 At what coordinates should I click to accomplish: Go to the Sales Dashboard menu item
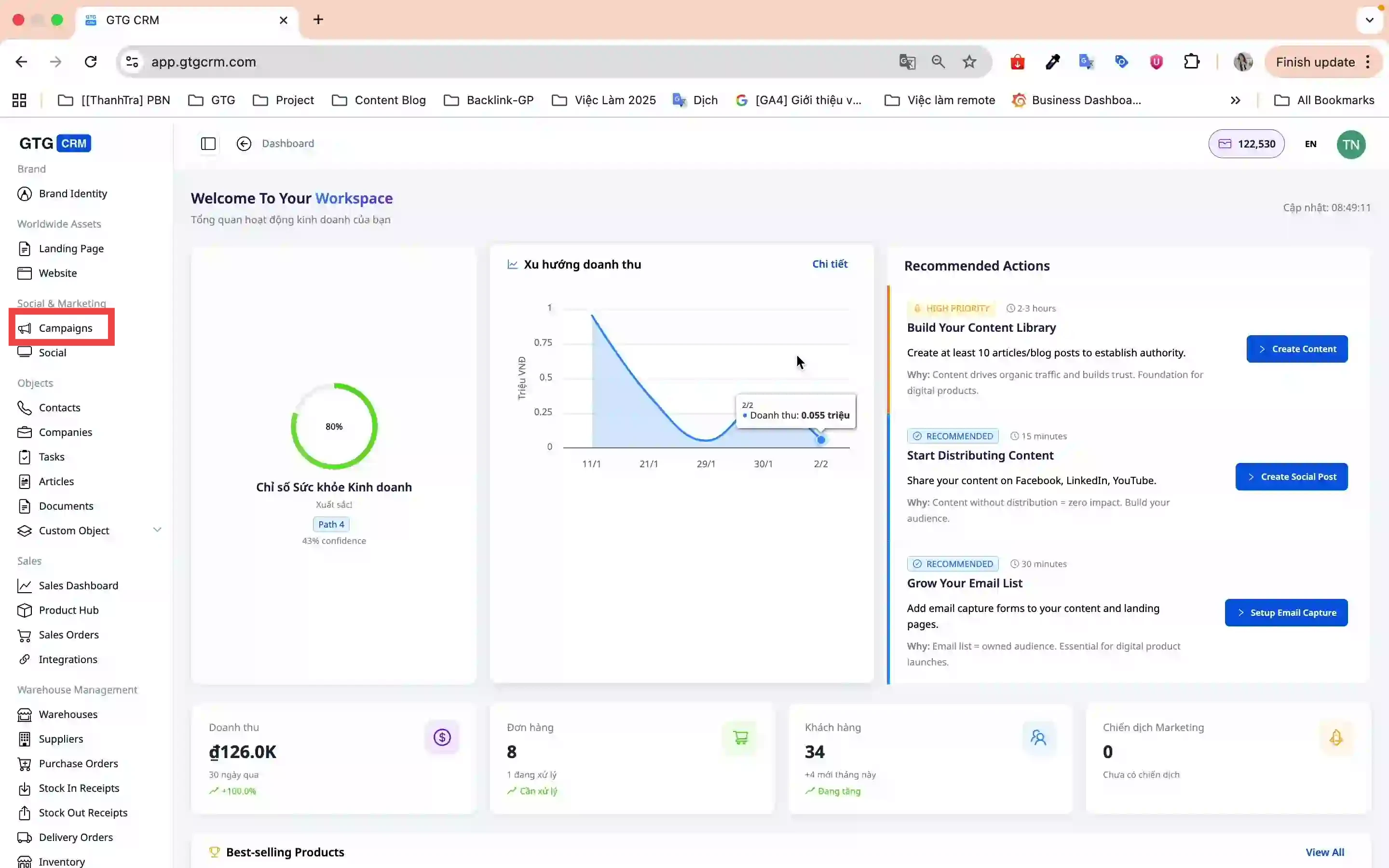[78, 585]
